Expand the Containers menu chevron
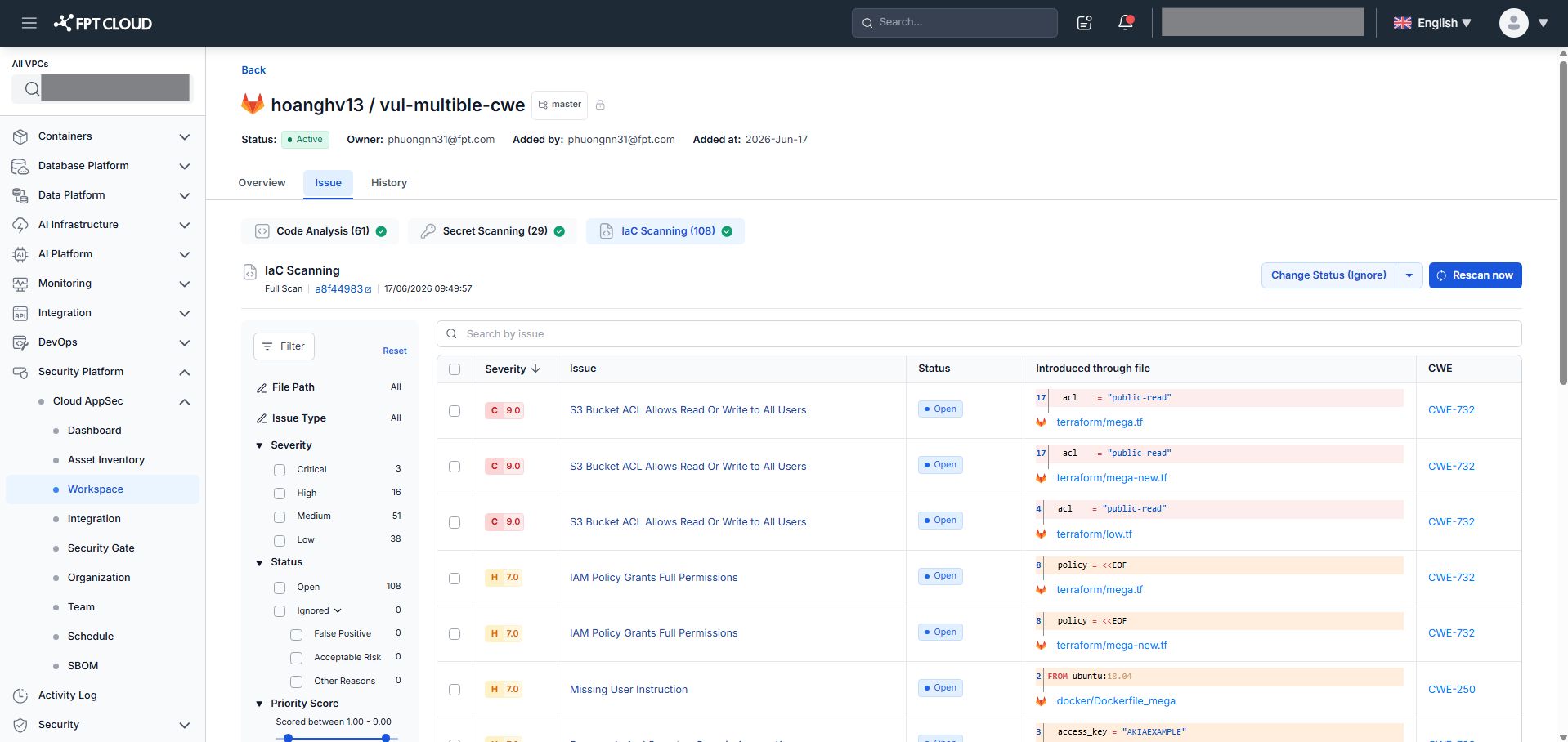 click(x=185, y=137)
